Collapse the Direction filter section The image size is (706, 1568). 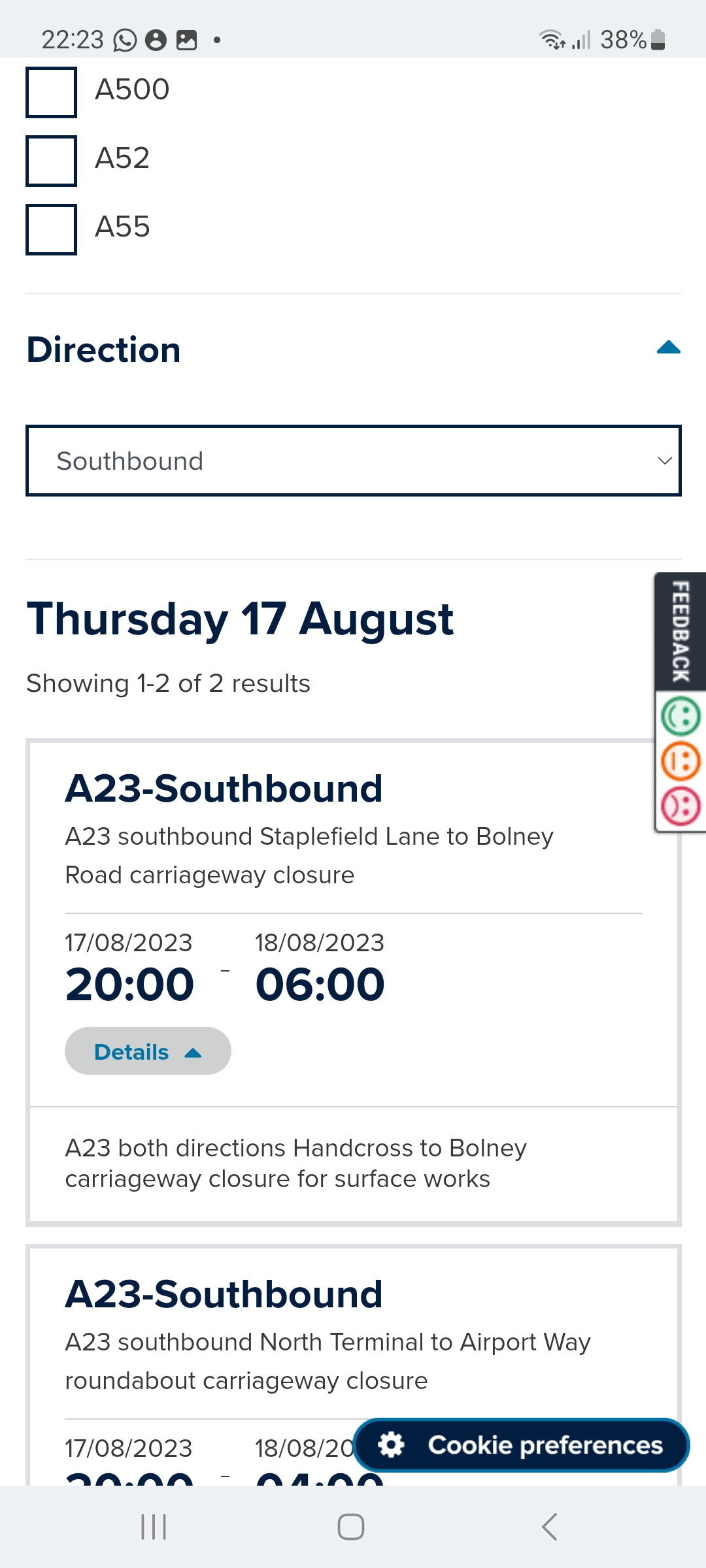click(x=668, y=348)
